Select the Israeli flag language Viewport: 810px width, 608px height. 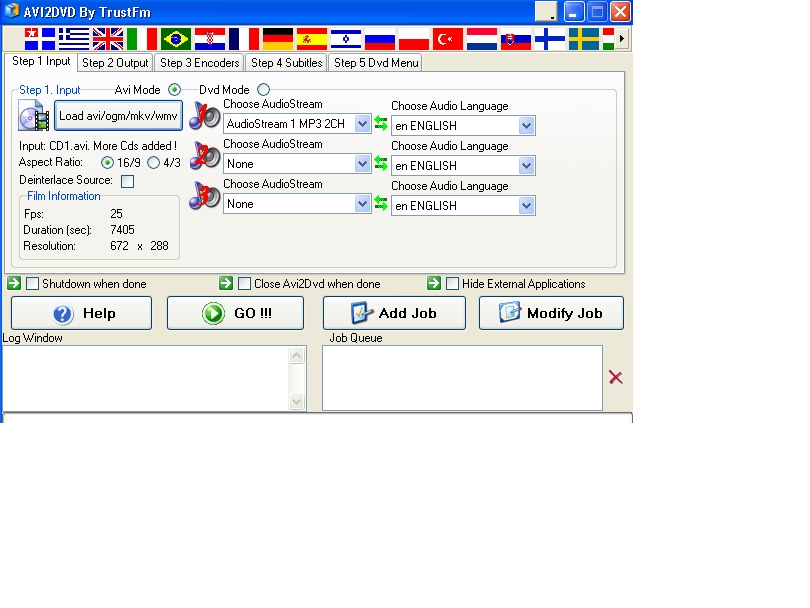(346, 39)
